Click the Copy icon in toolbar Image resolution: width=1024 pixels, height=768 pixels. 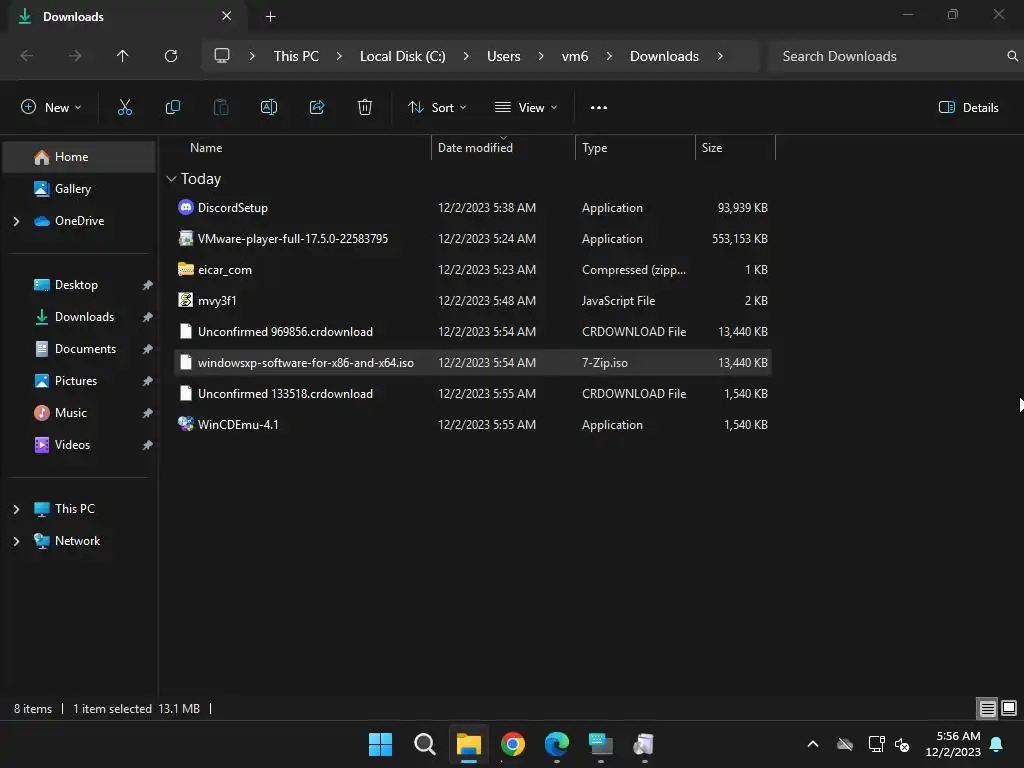click(172, 108)
